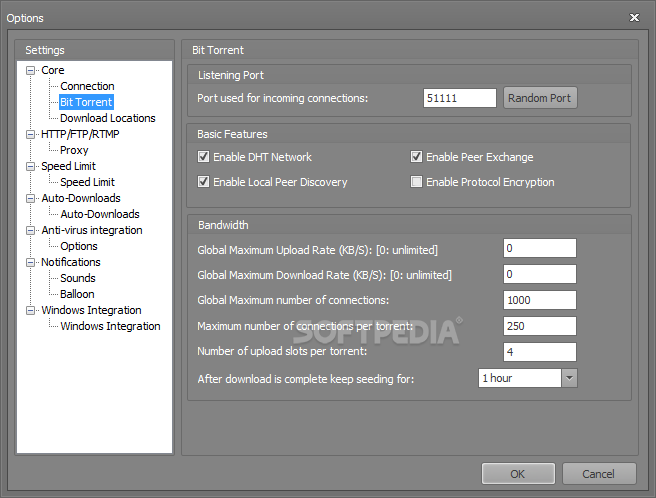Click 'After download is complete keep seeding for:' label
Image resolution: width=656 pixels, height=498 pixels.
(305, 379)
